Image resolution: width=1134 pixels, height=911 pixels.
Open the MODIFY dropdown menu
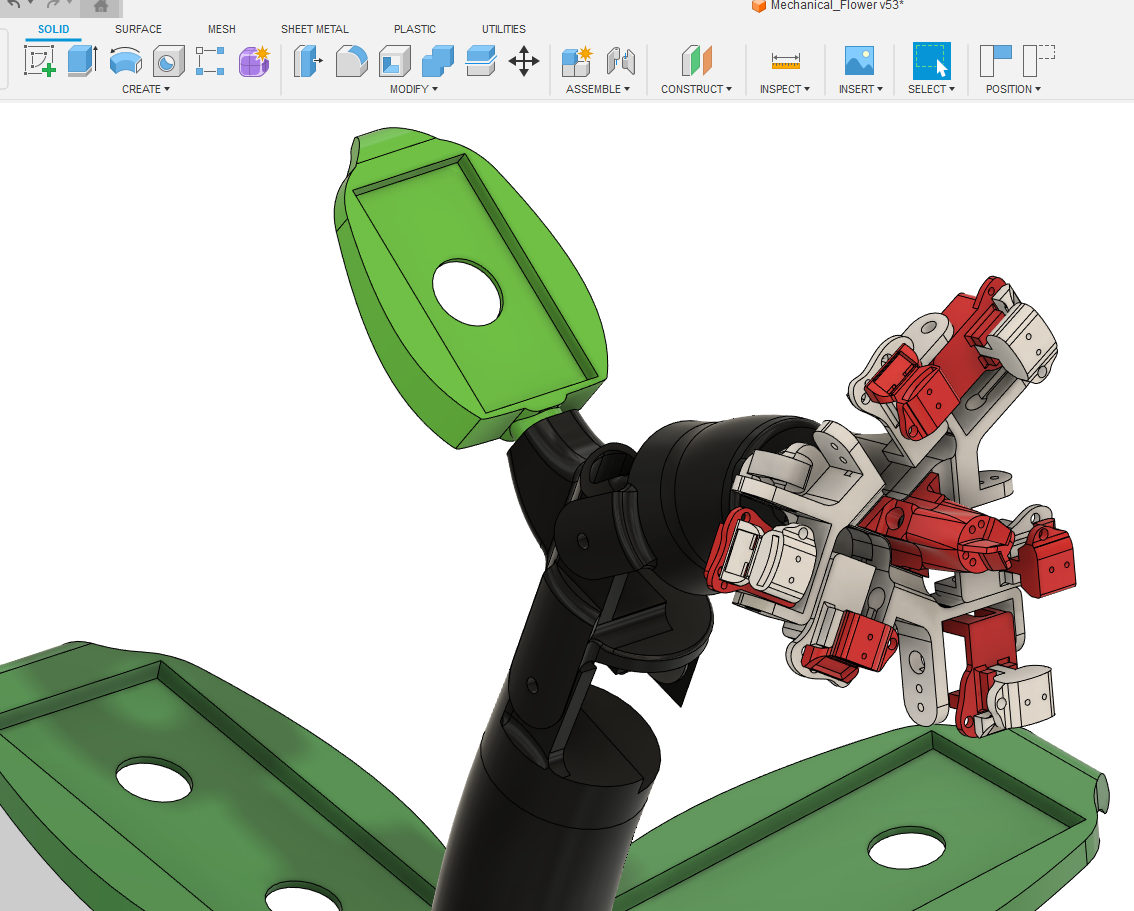(x=414, y=89)
